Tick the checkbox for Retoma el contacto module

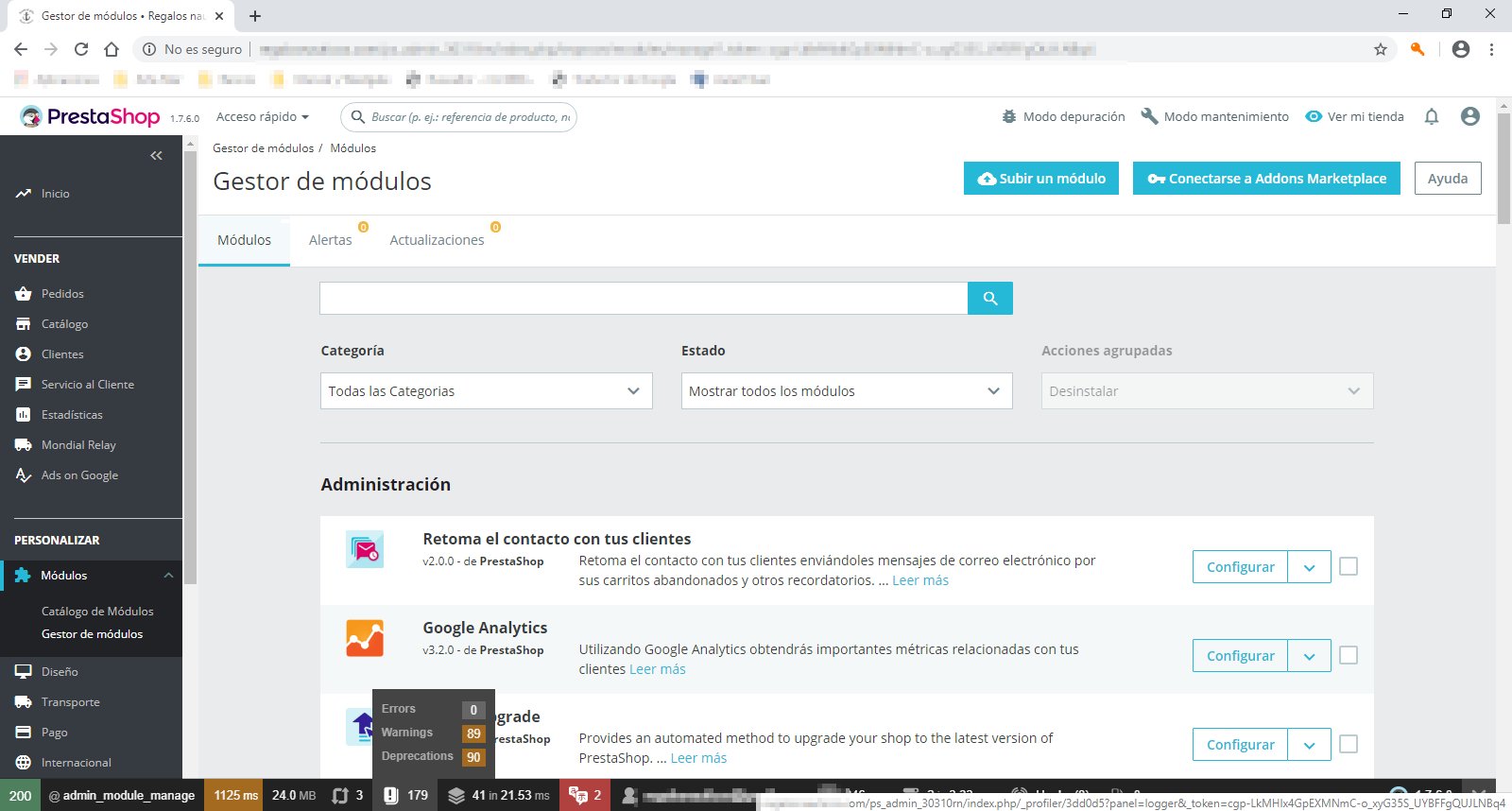[x=1349, y=566]
